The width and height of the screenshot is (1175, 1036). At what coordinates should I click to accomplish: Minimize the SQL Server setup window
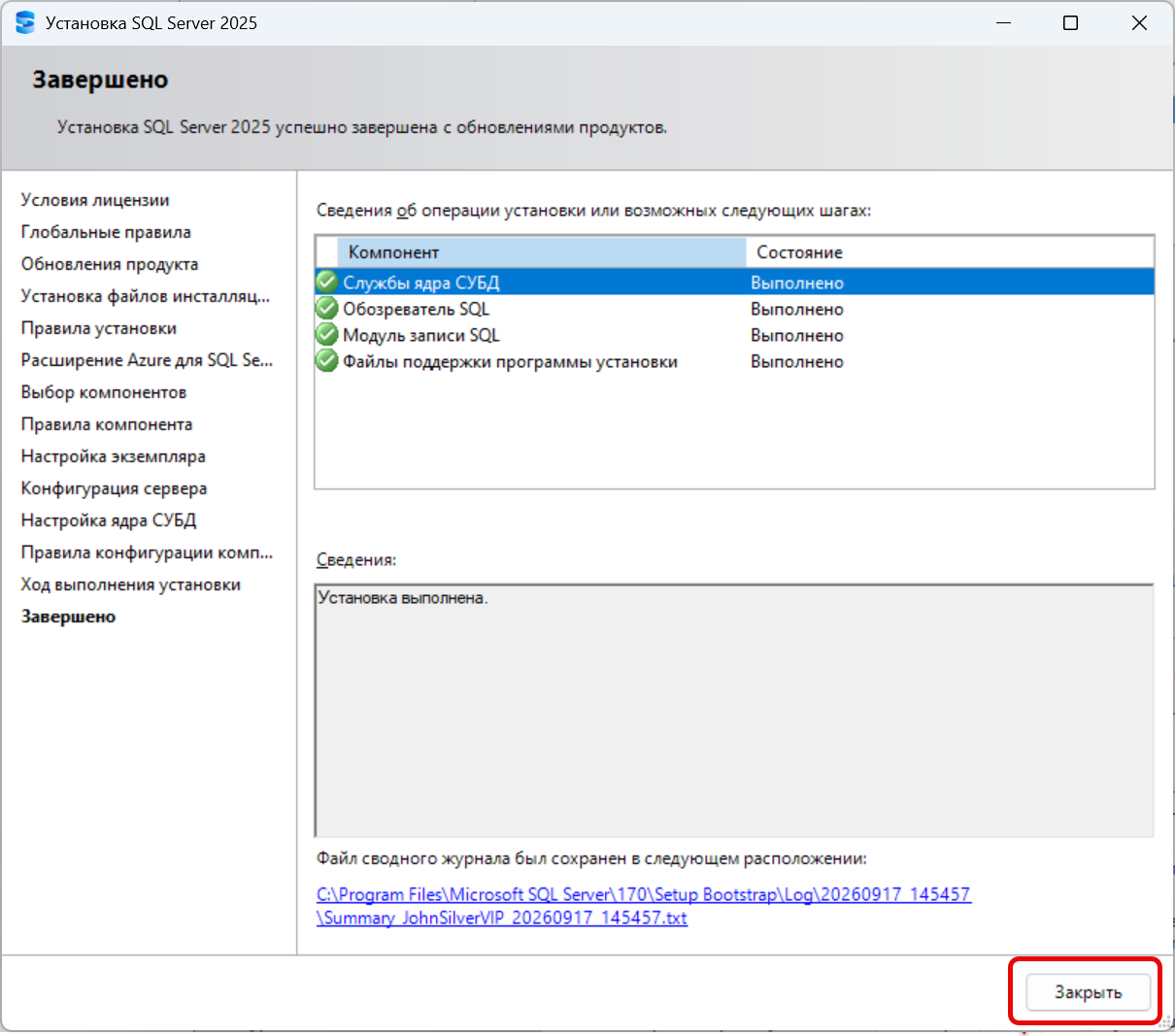click(1003, 22)
